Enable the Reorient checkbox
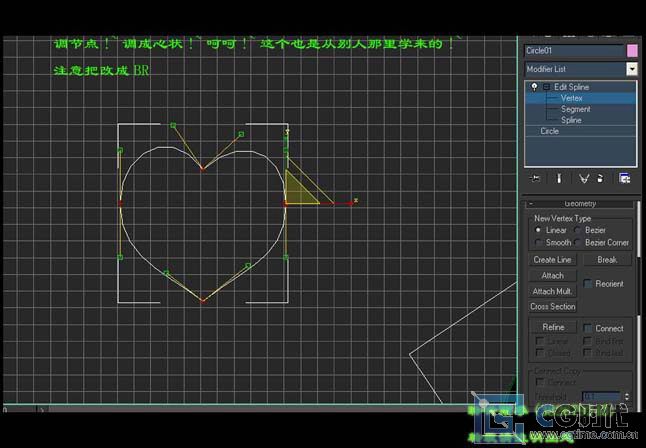Viewport: 646px width, 448px height. (x=588, y=284)
